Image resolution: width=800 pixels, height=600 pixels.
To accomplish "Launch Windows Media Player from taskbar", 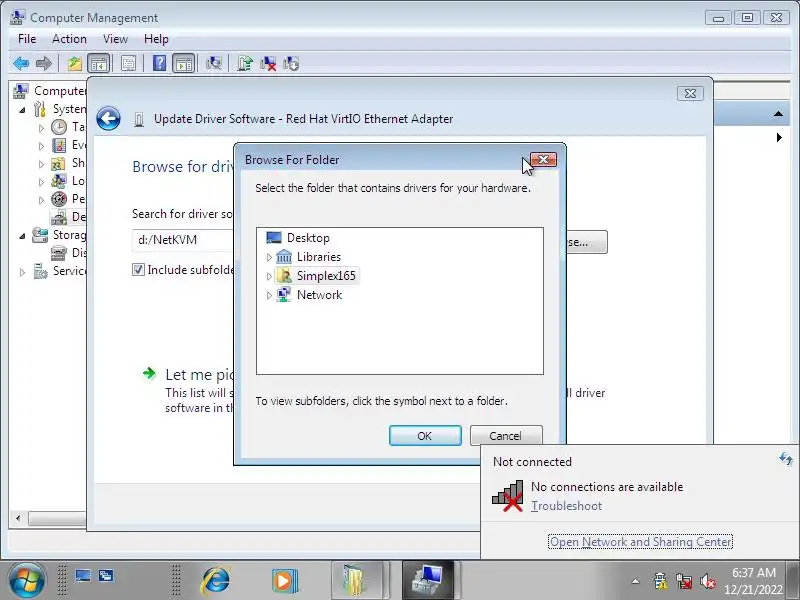I will click(x=283, y=581).
